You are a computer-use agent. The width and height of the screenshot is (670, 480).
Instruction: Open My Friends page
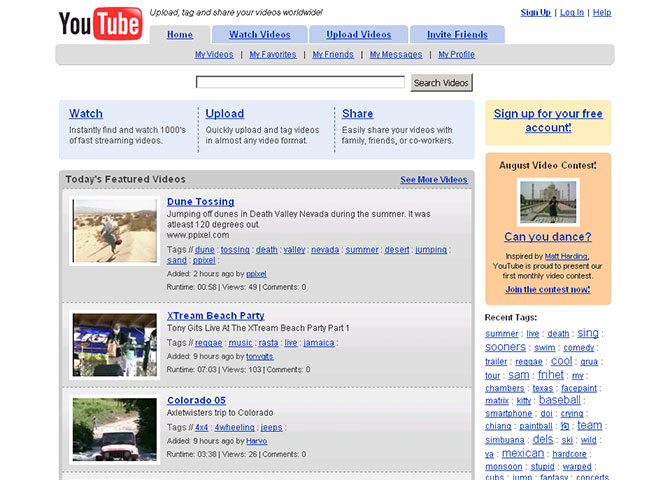(333, 55)
